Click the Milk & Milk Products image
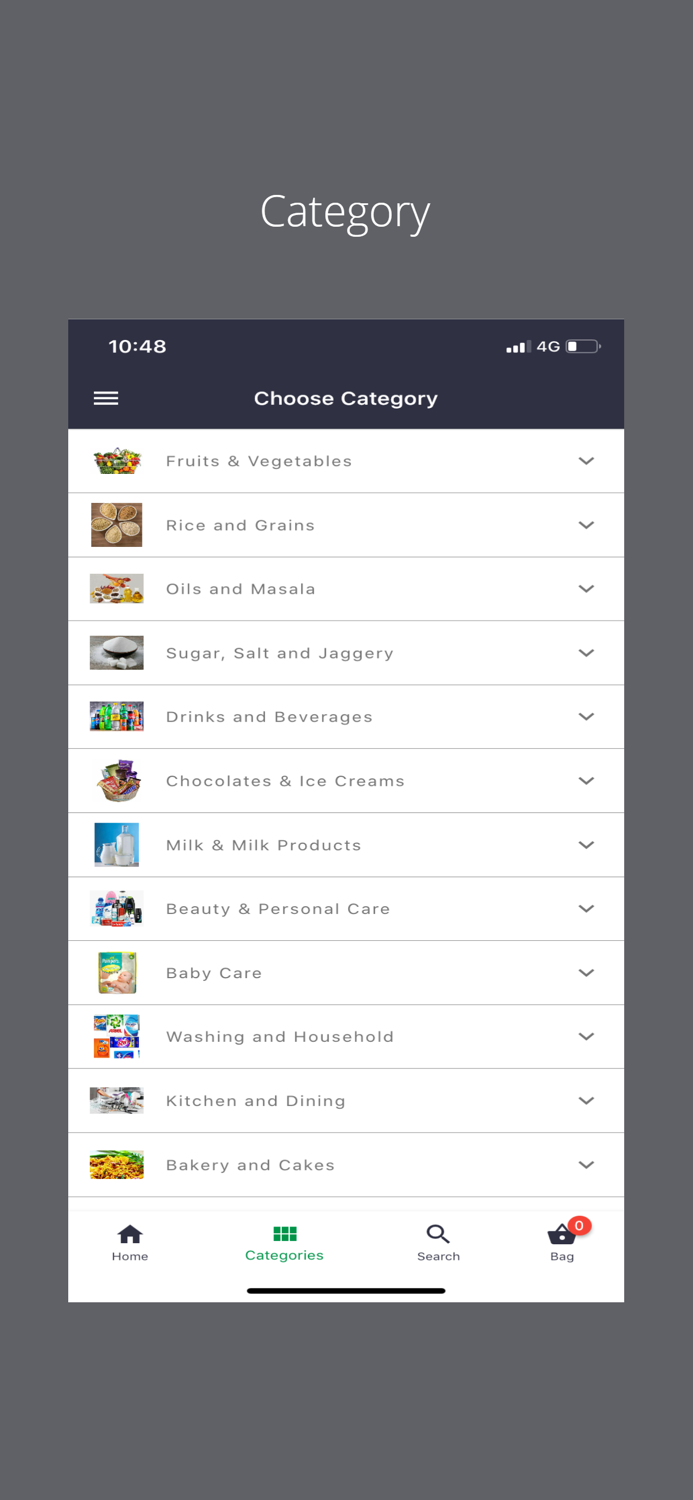693x1500 pixels. [116, 844]
